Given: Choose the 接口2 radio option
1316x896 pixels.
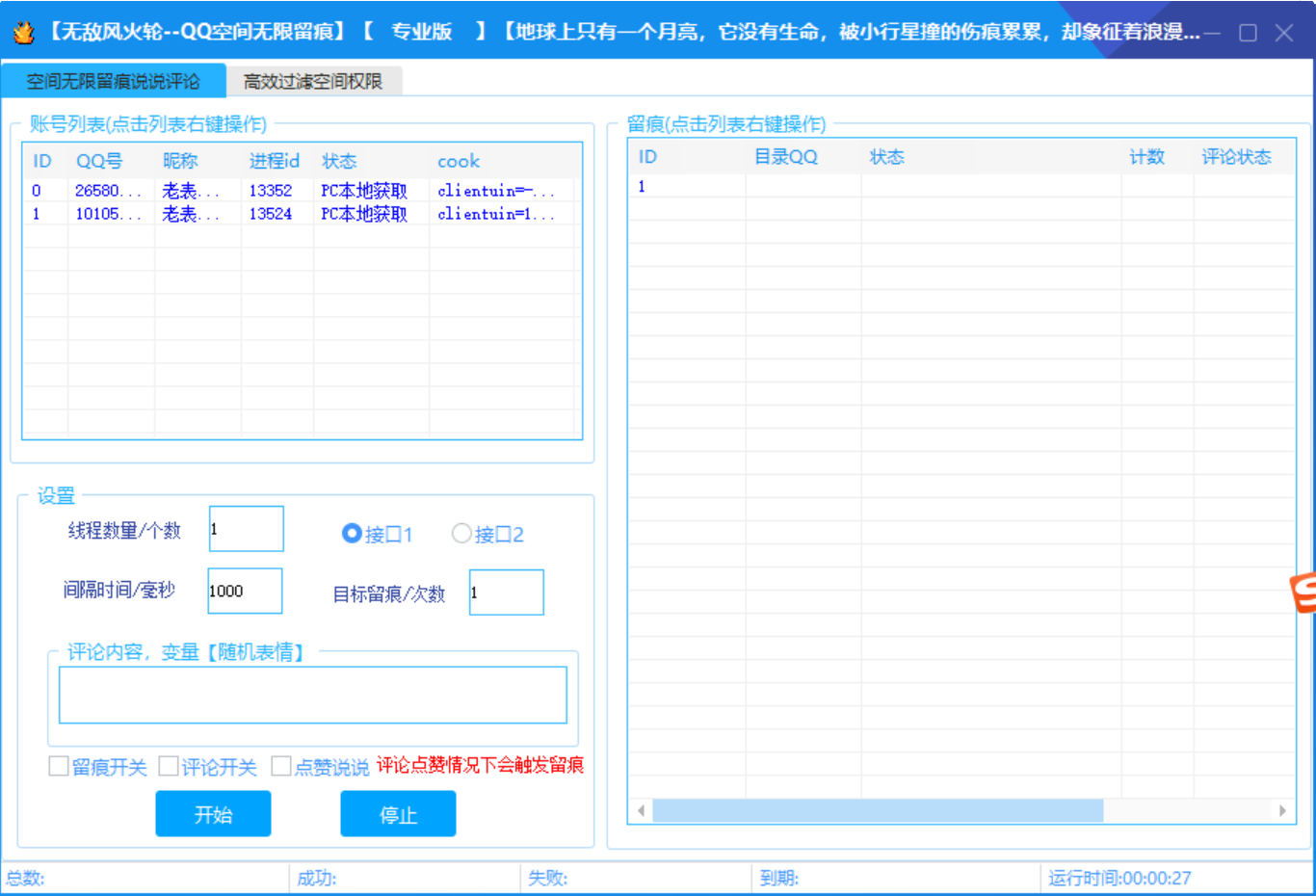Looking at the screenshot, I should click(x=461, y=534).
